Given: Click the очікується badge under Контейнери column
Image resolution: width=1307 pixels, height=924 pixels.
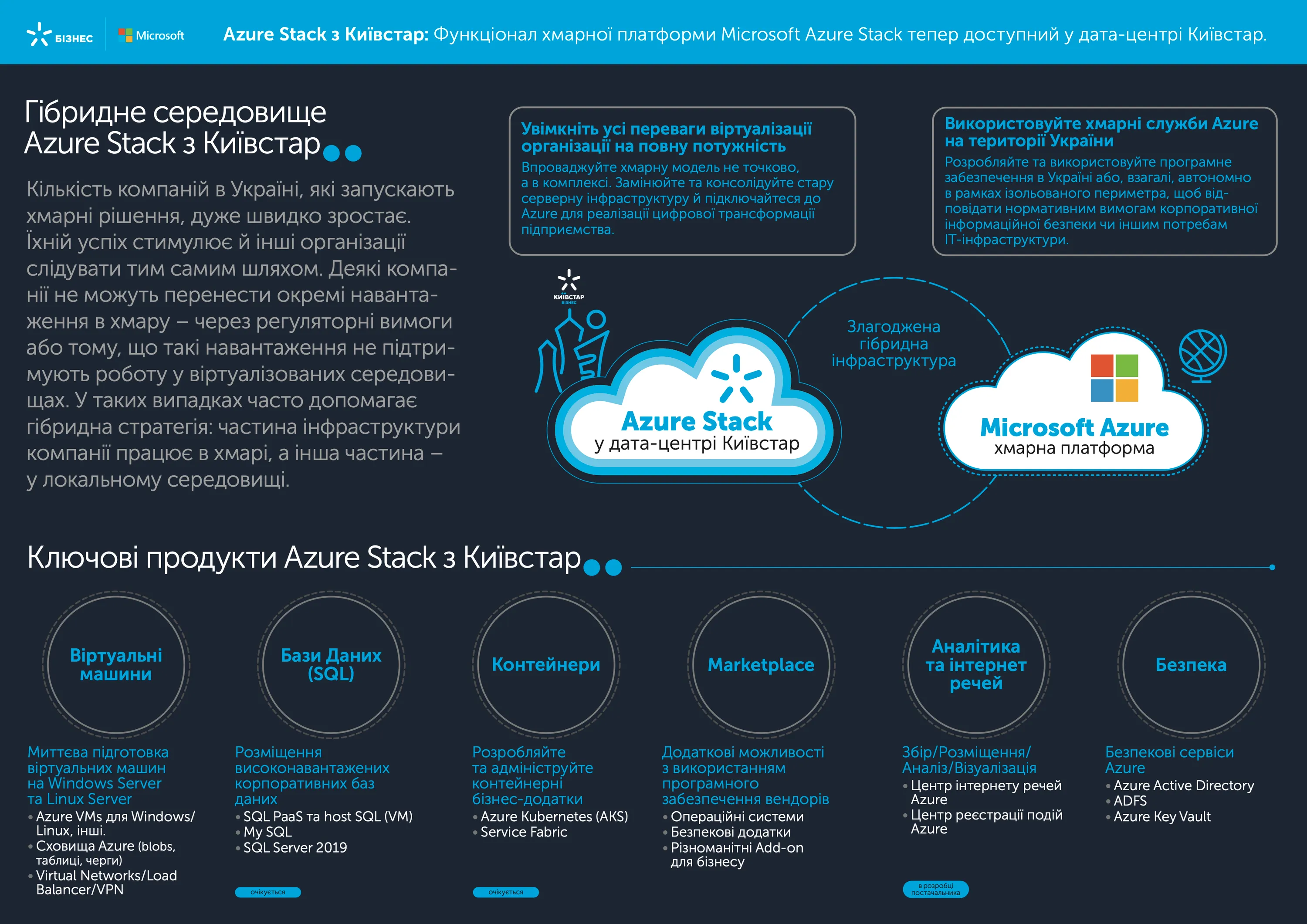Looking at the screenshot, I should click(505, 892).
